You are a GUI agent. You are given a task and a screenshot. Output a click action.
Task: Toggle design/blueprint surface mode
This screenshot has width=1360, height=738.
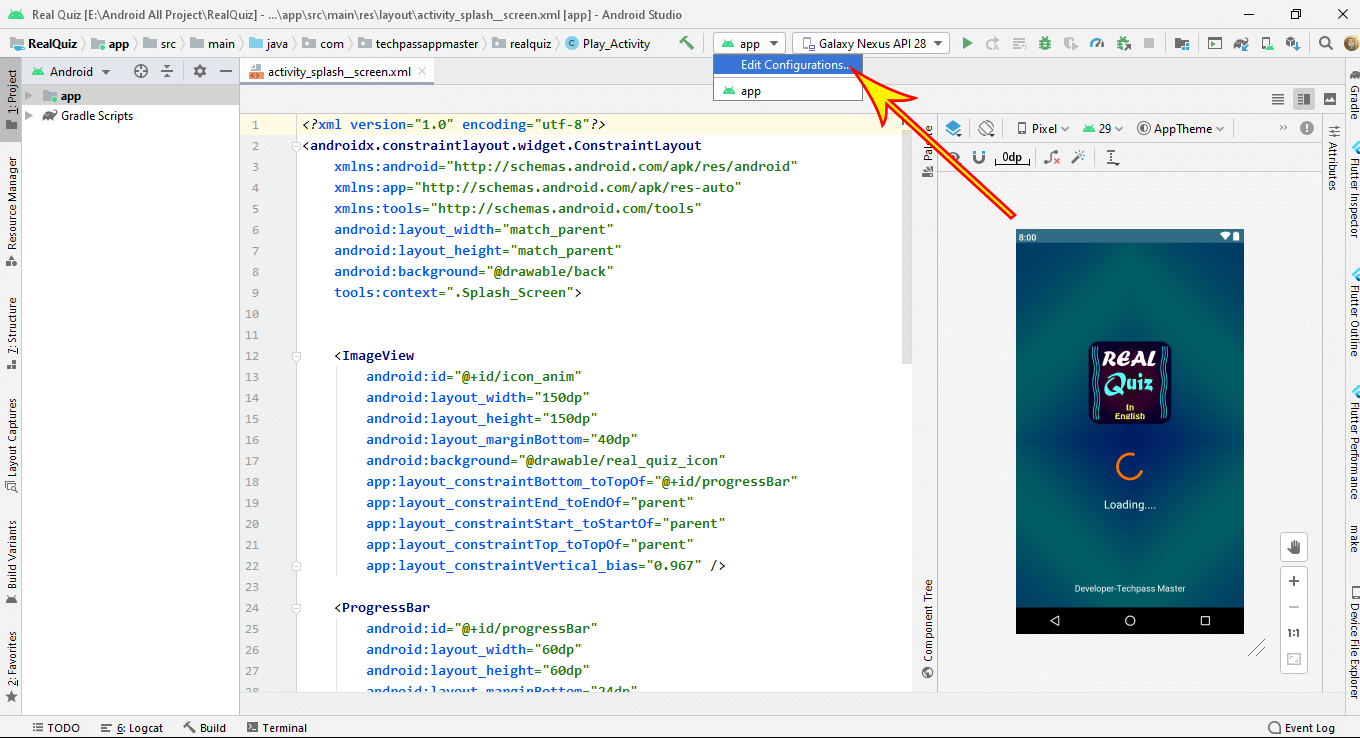[x=953, y=128]
